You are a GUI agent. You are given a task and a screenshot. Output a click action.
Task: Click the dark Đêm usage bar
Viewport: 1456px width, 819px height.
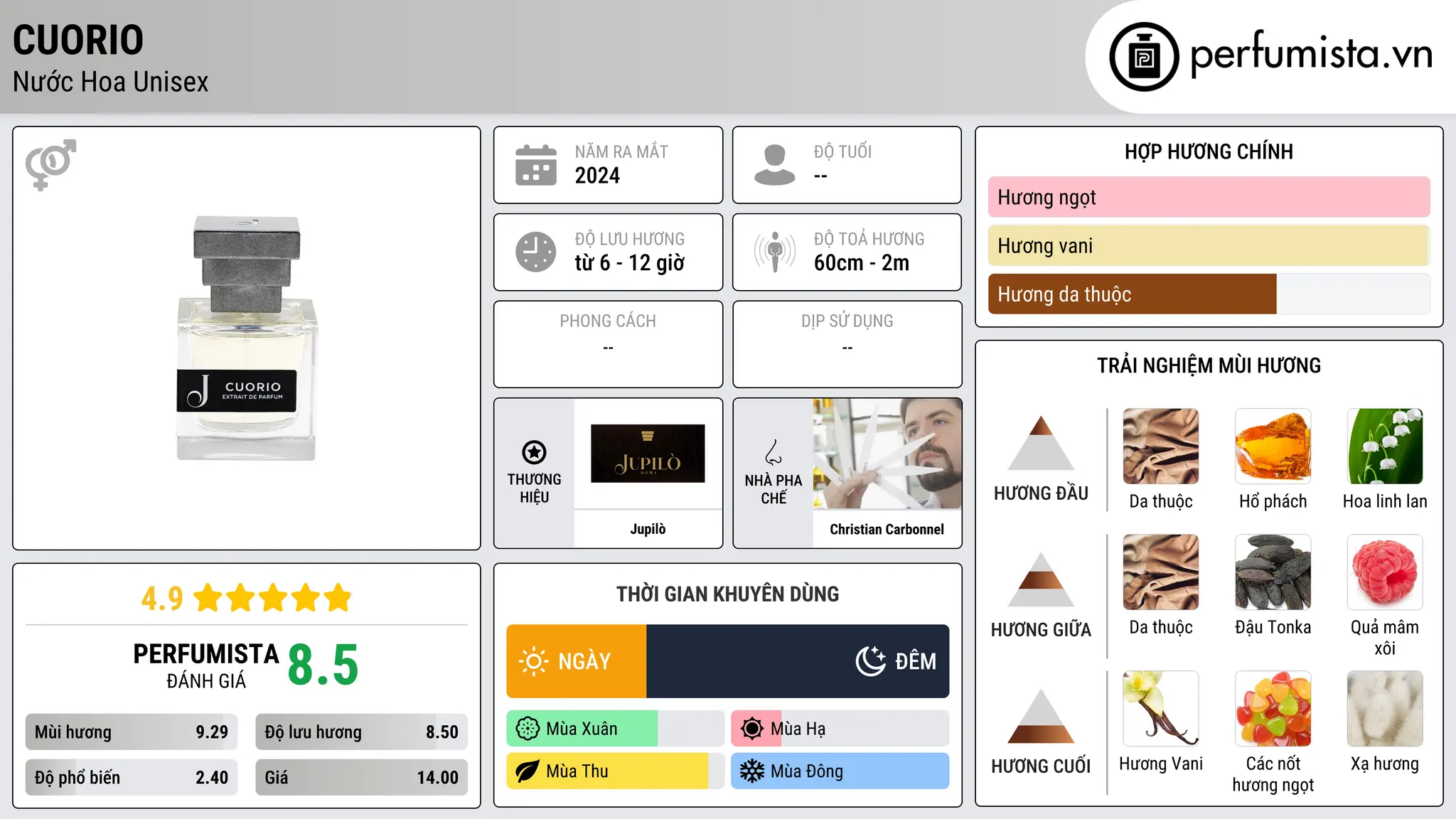pos(798,661)
